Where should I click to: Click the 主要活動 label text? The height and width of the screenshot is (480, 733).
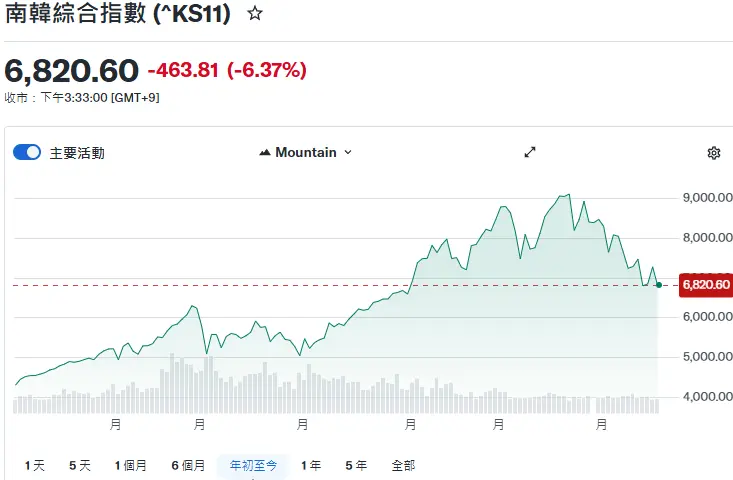pyautogui.click(x=77, y=153)
